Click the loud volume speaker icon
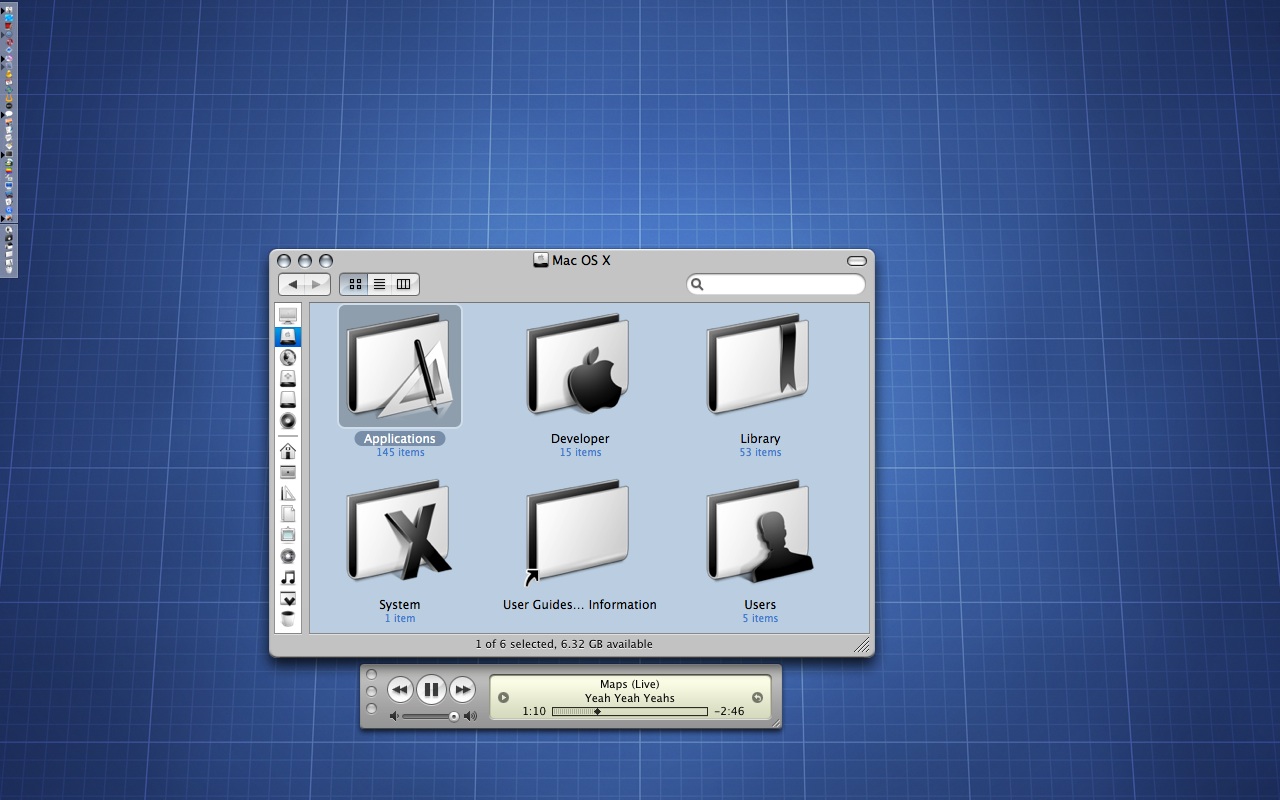 (471, 716)
